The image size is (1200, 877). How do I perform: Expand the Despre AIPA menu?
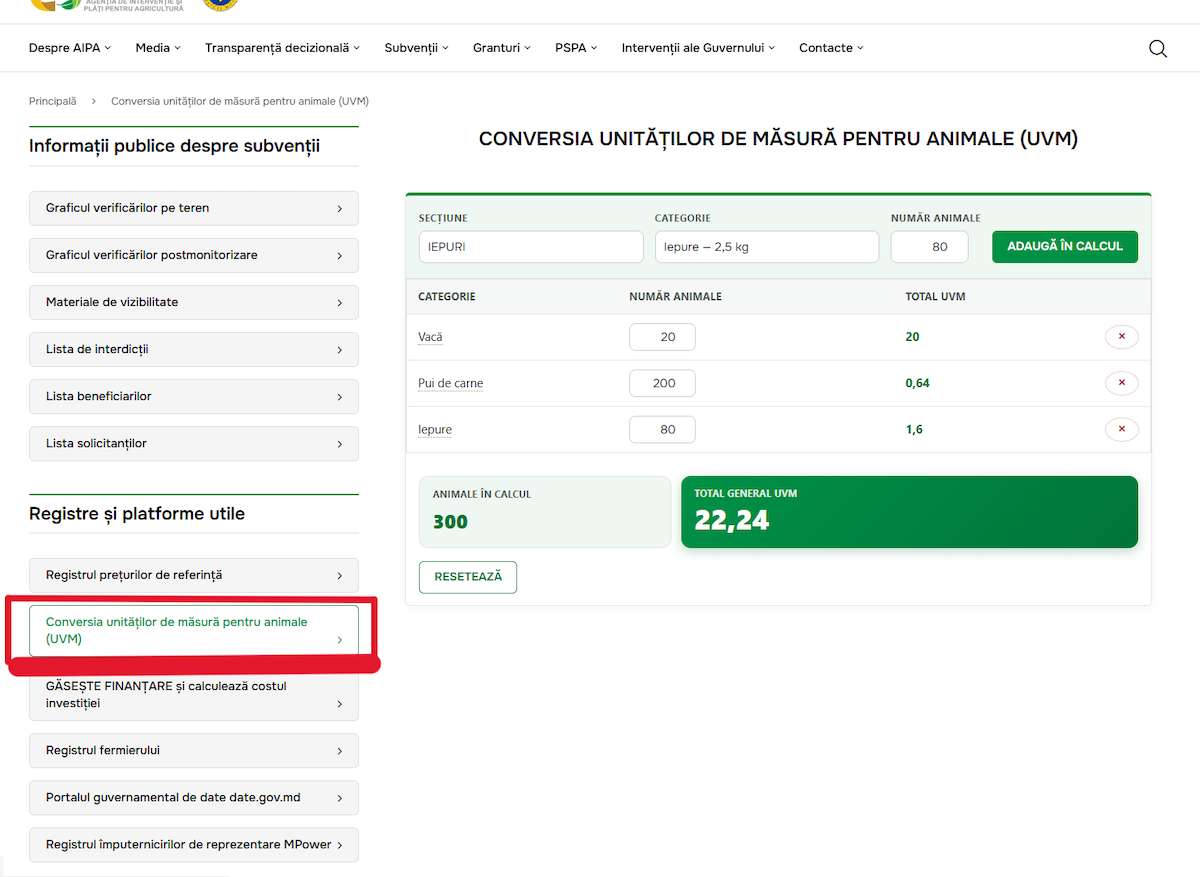[x=70, y=48]
